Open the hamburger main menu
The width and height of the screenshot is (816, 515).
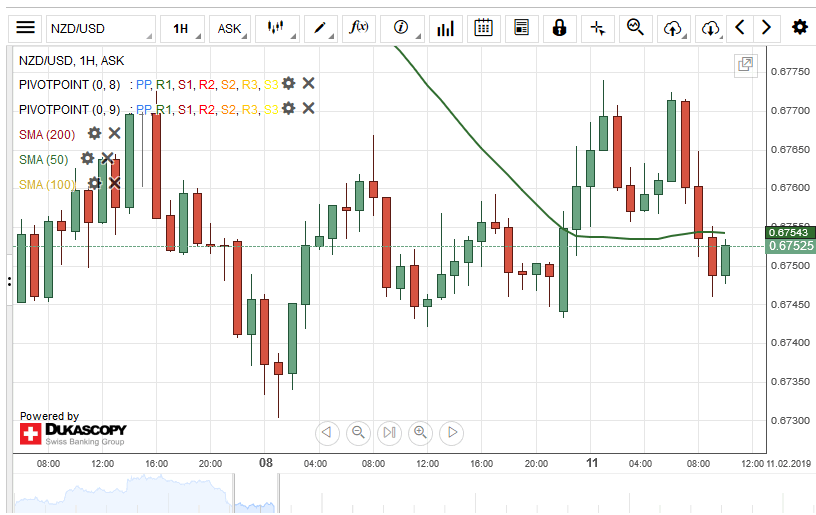(x=26, y=28)
